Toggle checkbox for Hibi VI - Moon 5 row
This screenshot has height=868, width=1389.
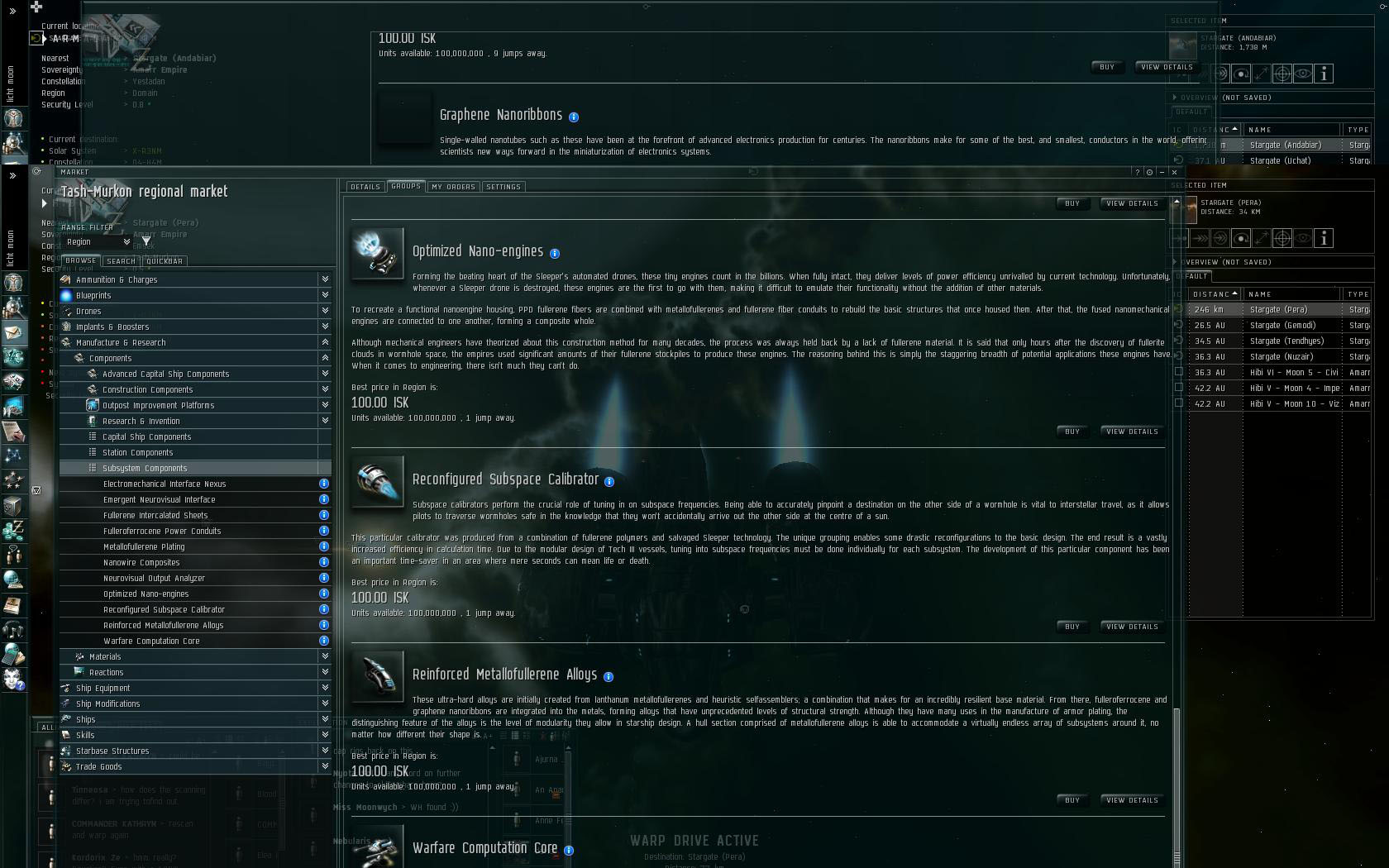(1179, 372)
